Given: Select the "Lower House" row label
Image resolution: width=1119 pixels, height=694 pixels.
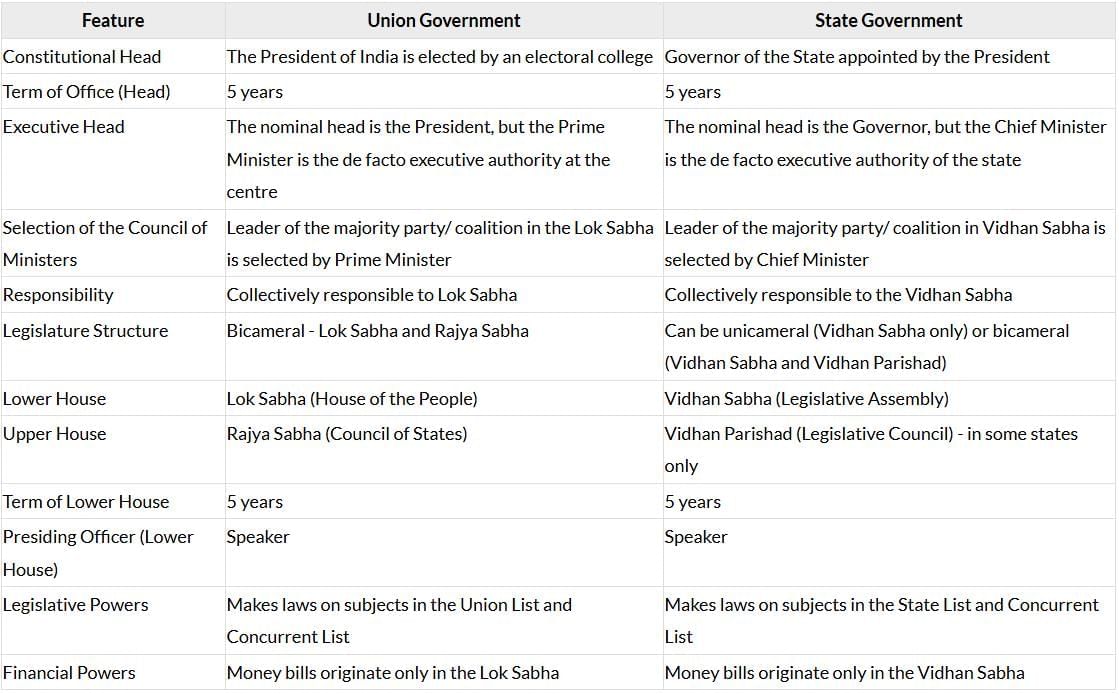Looking at the screenshot, I should [x=54, y=399].
